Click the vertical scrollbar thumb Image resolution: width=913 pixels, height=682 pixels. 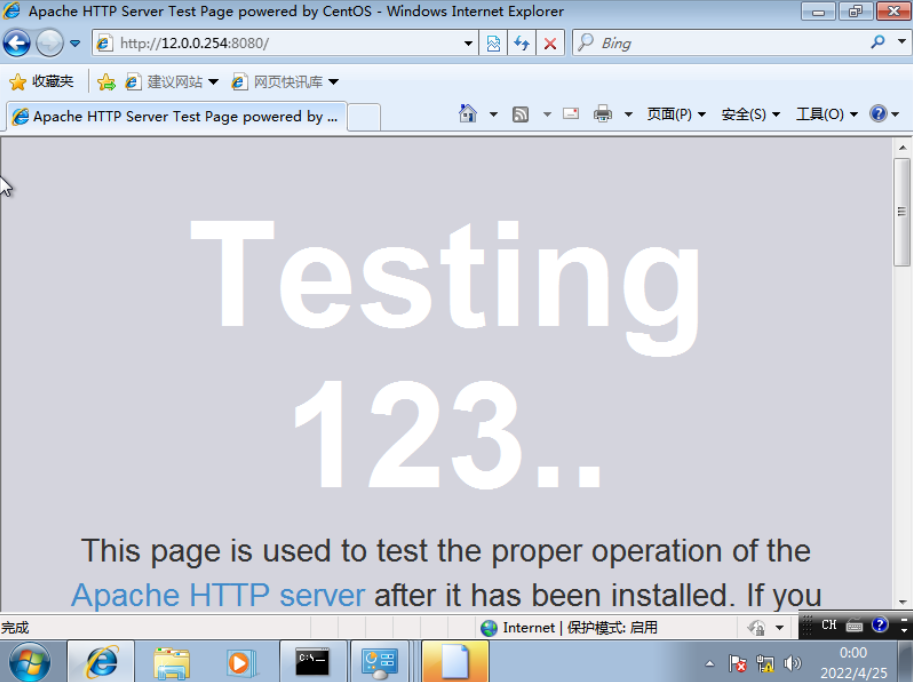click(902, 211)
